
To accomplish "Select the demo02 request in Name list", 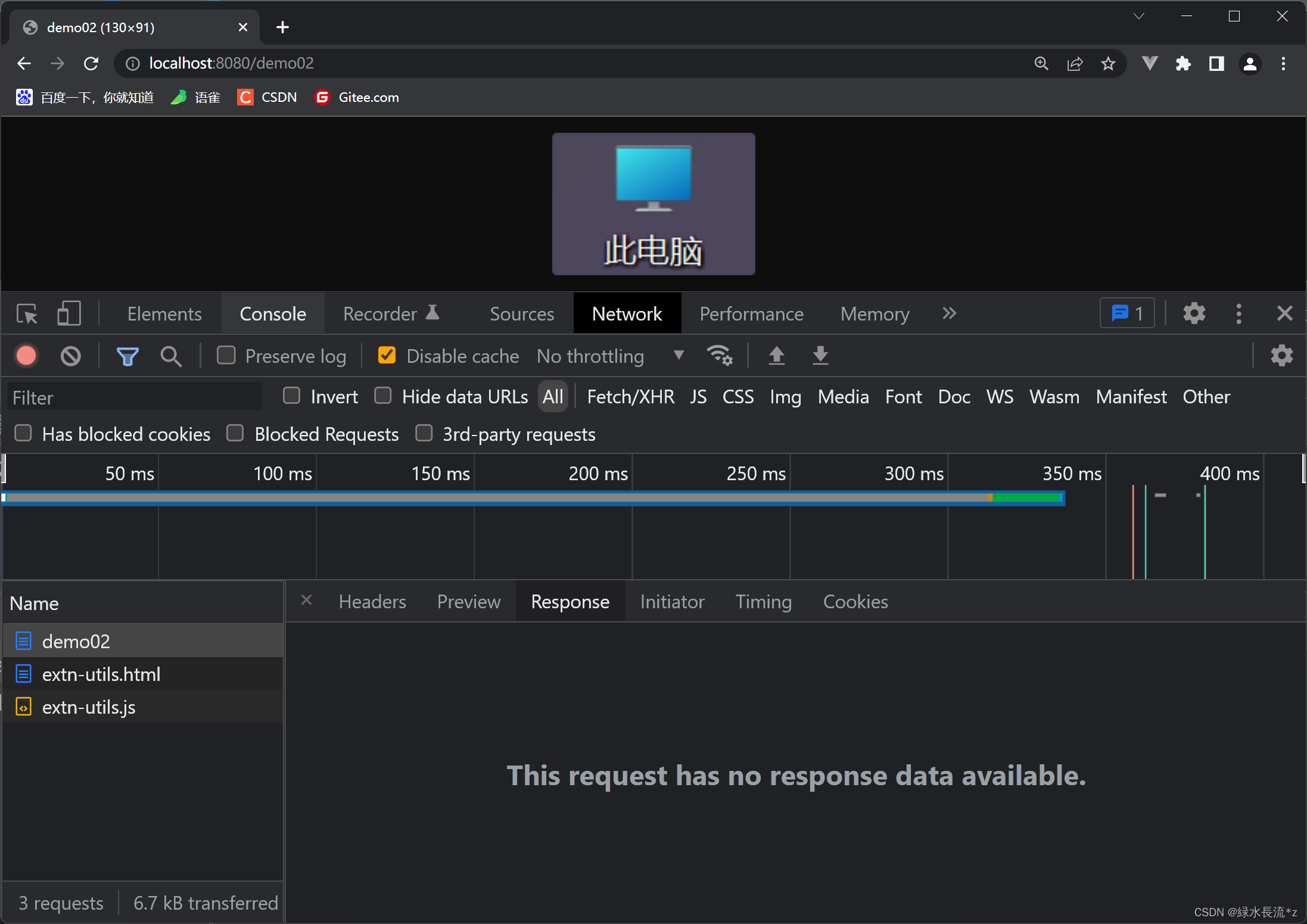I will click(x=75, y=640).
